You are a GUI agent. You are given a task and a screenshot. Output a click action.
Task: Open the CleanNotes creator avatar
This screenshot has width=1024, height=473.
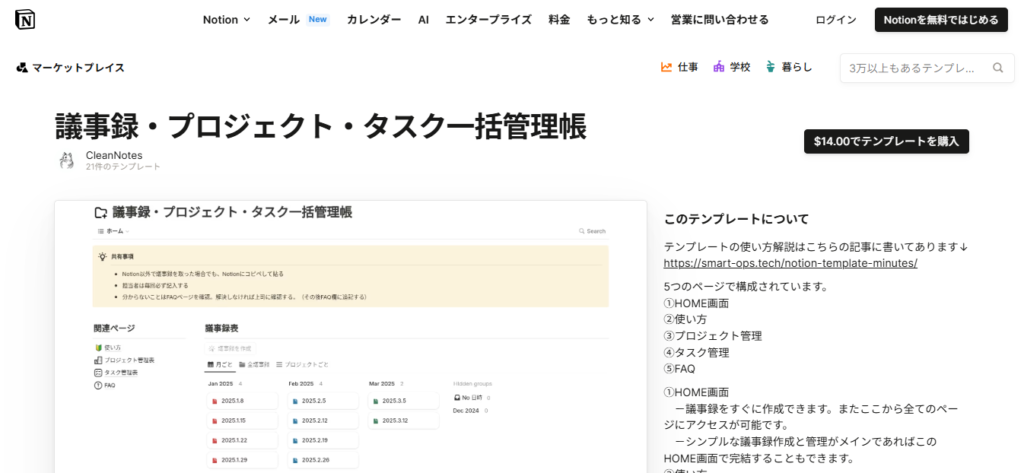pos(66,161)
